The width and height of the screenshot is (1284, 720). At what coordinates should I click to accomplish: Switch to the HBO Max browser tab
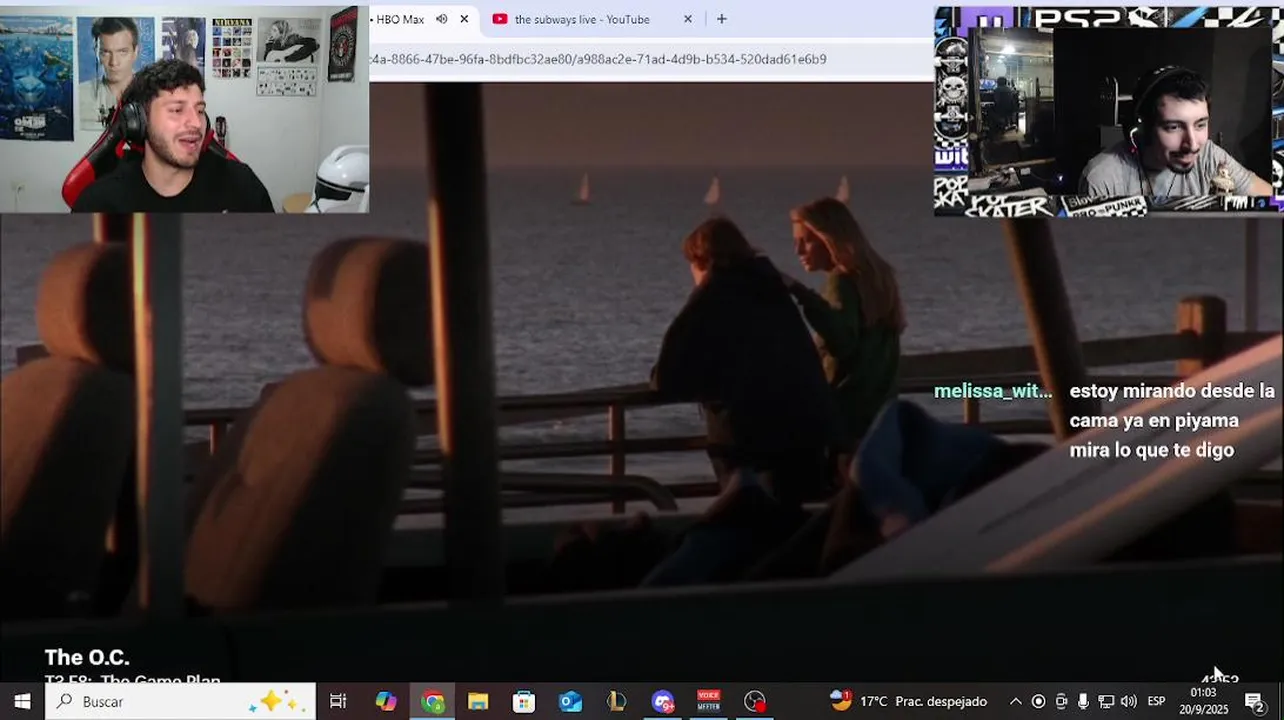point(400,19)
